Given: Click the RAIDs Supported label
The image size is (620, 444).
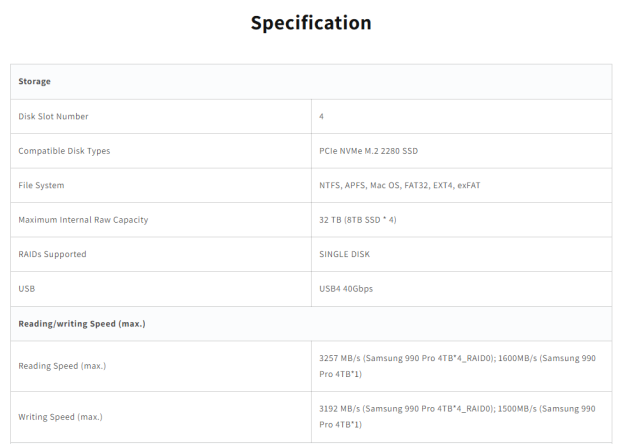Looking at the screenshot, I should click(x=52, y=254).
